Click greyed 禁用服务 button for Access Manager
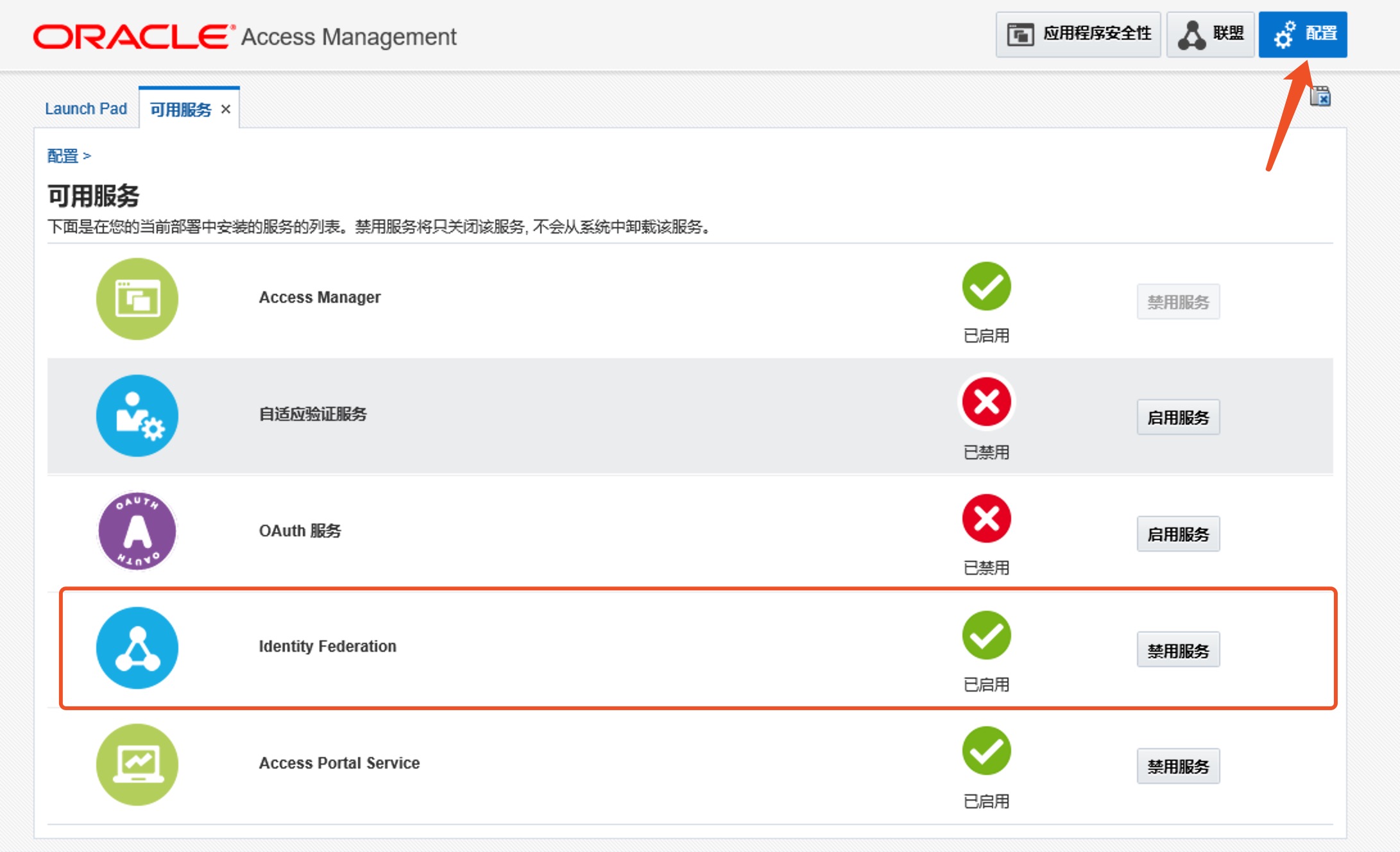 [x=1178, y=302]
